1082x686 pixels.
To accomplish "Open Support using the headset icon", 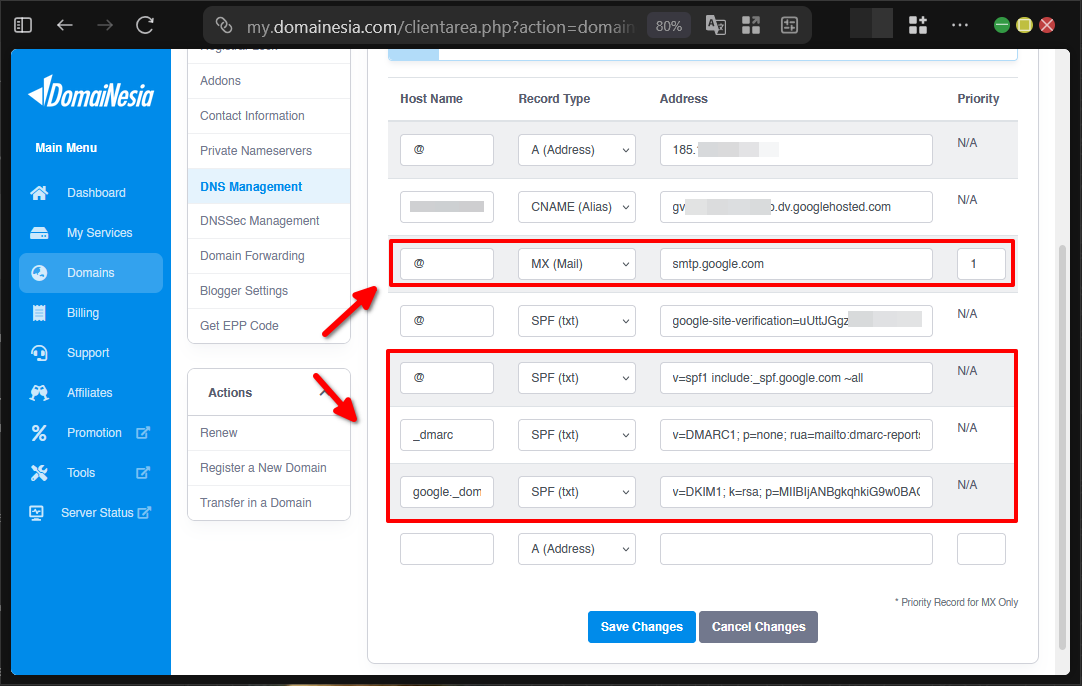I will (x=40, y=352).
